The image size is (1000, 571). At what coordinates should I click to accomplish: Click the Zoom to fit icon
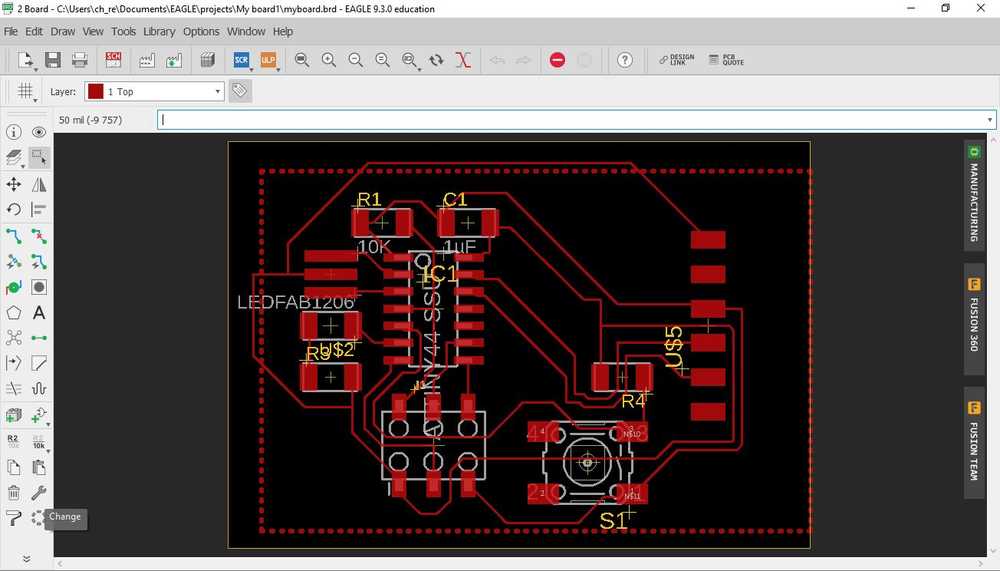(x=302, y=60)
